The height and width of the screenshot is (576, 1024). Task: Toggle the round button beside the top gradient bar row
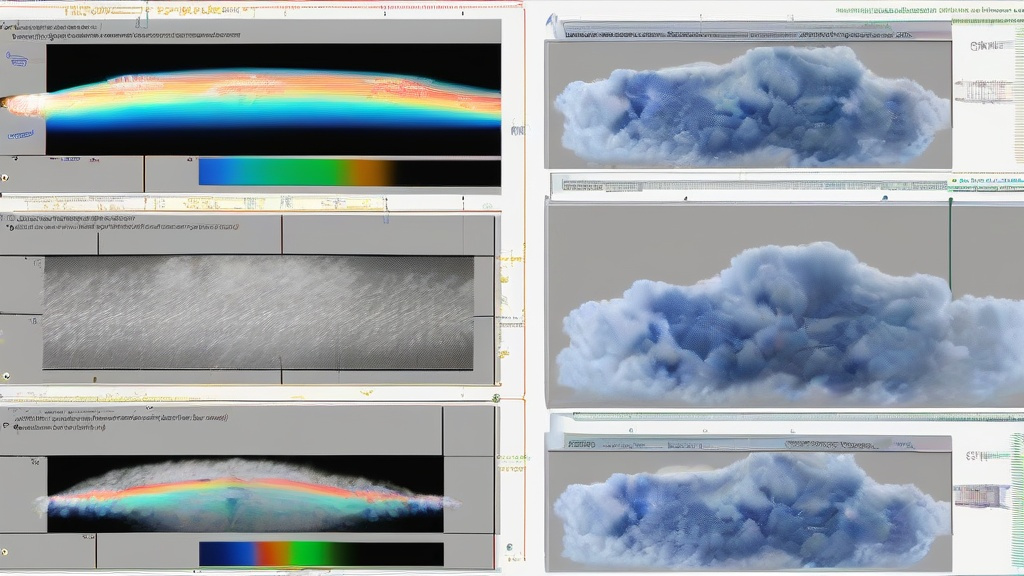click(6, 177)
